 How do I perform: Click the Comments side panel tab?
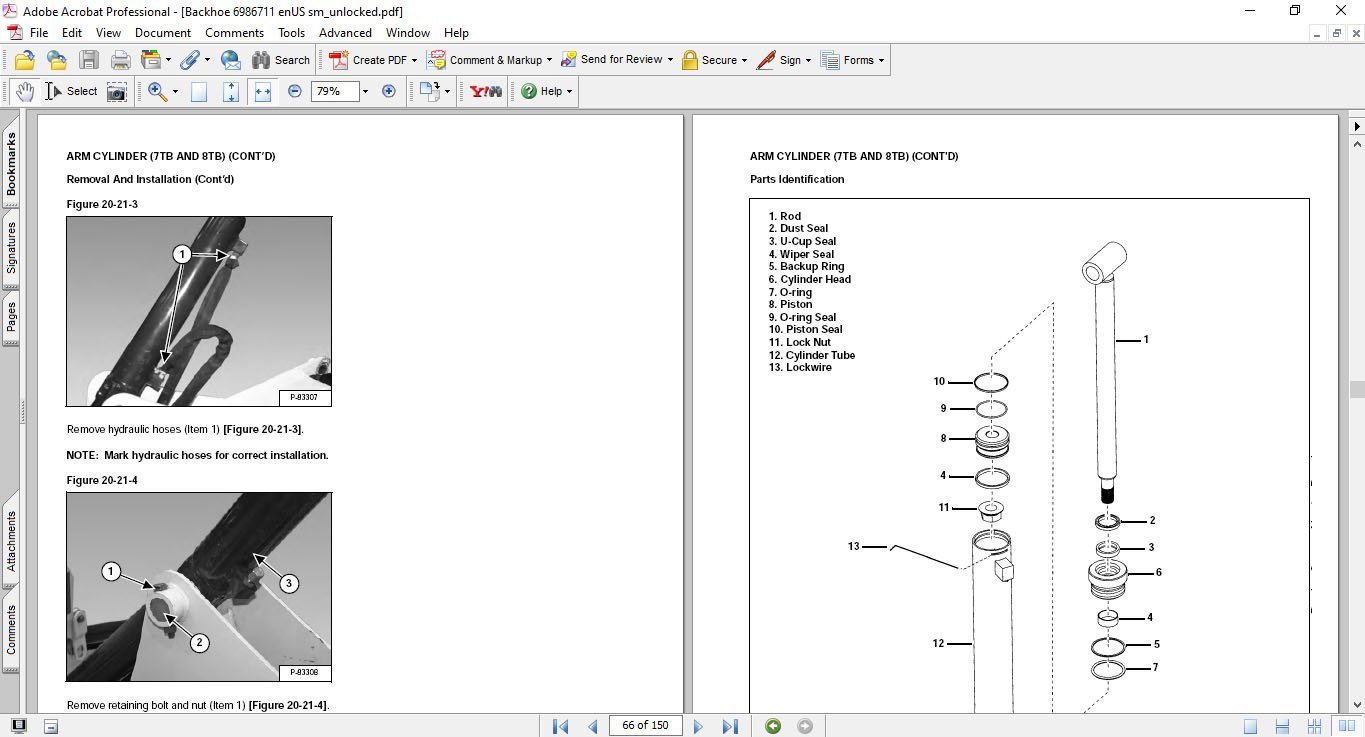click(x=11, y=630)
